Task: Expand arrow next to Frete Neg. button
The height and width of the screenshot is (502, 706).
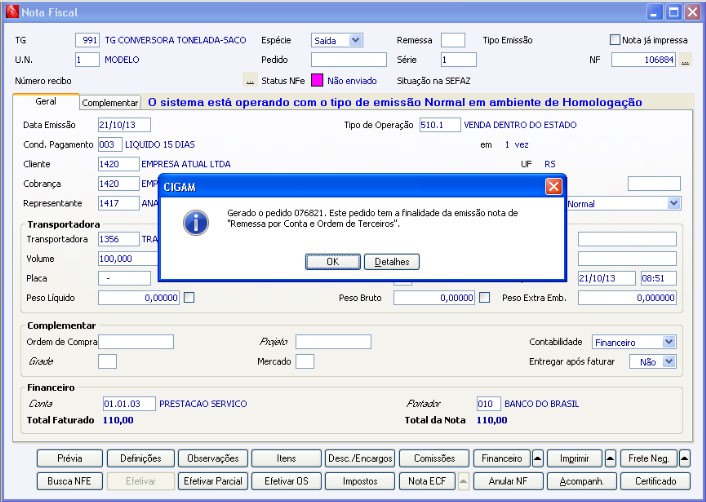Action: pos(684,458)
